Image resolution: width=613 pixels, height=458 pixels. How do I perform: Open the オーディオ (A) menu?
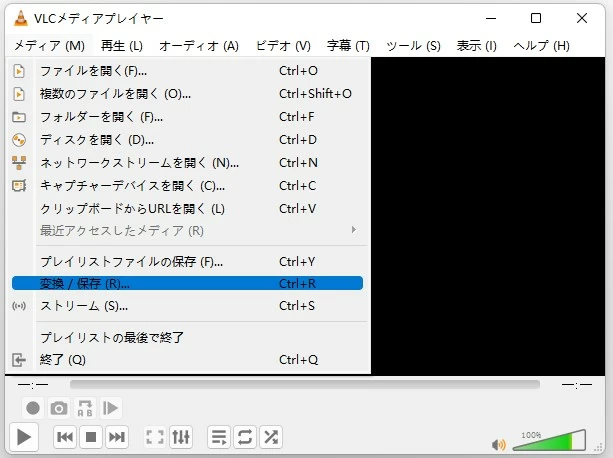click(x=199, y=45)
